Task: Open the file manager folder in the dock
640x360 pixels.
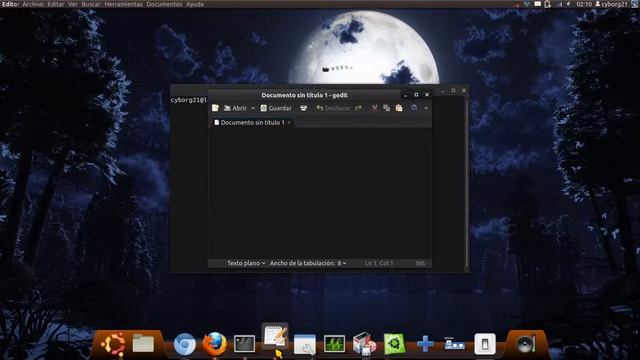Action: [x=143, y=344]
